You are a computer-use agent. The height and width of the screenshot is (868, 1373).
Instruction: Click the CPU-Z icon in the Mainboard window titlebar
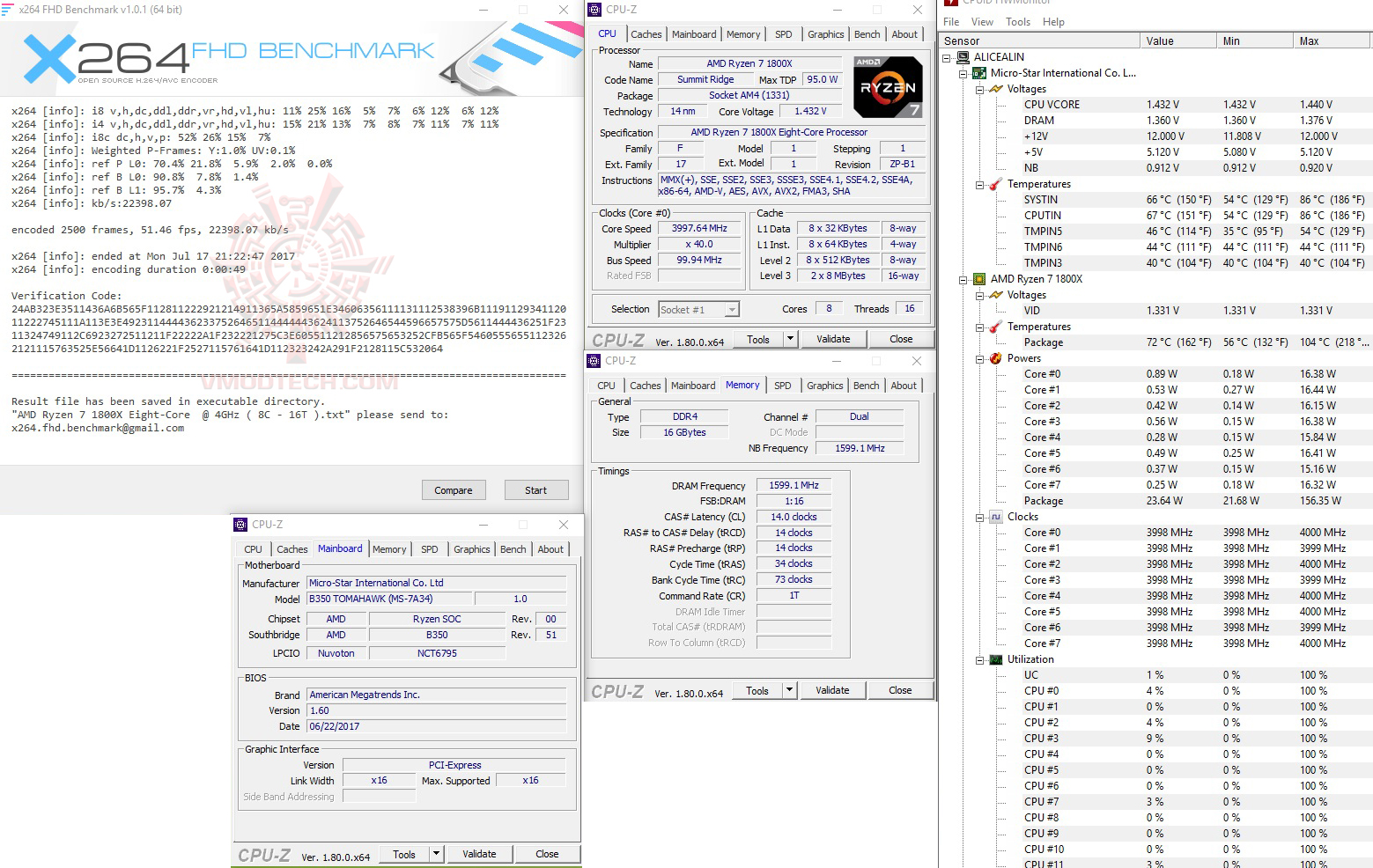point(240,524)
